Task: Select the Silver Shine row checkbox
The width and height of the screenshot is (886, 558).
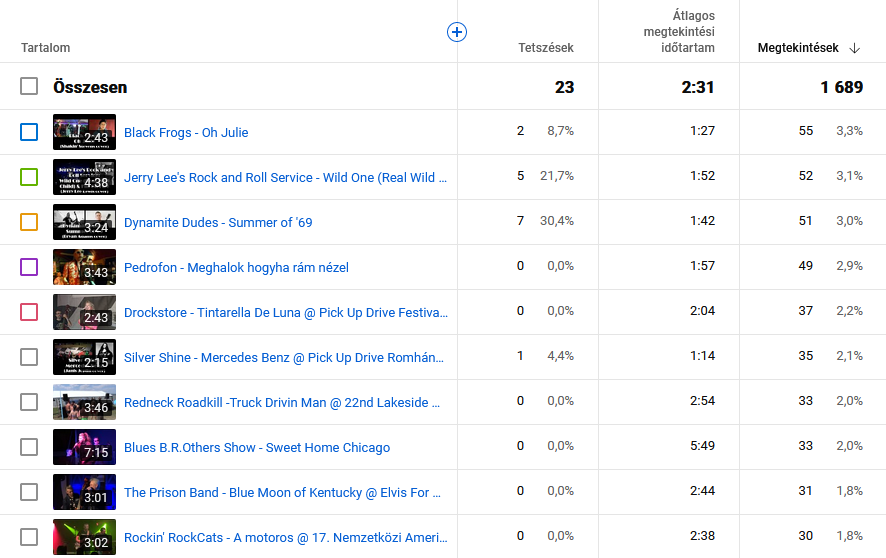Action: (x=29, y=357)
